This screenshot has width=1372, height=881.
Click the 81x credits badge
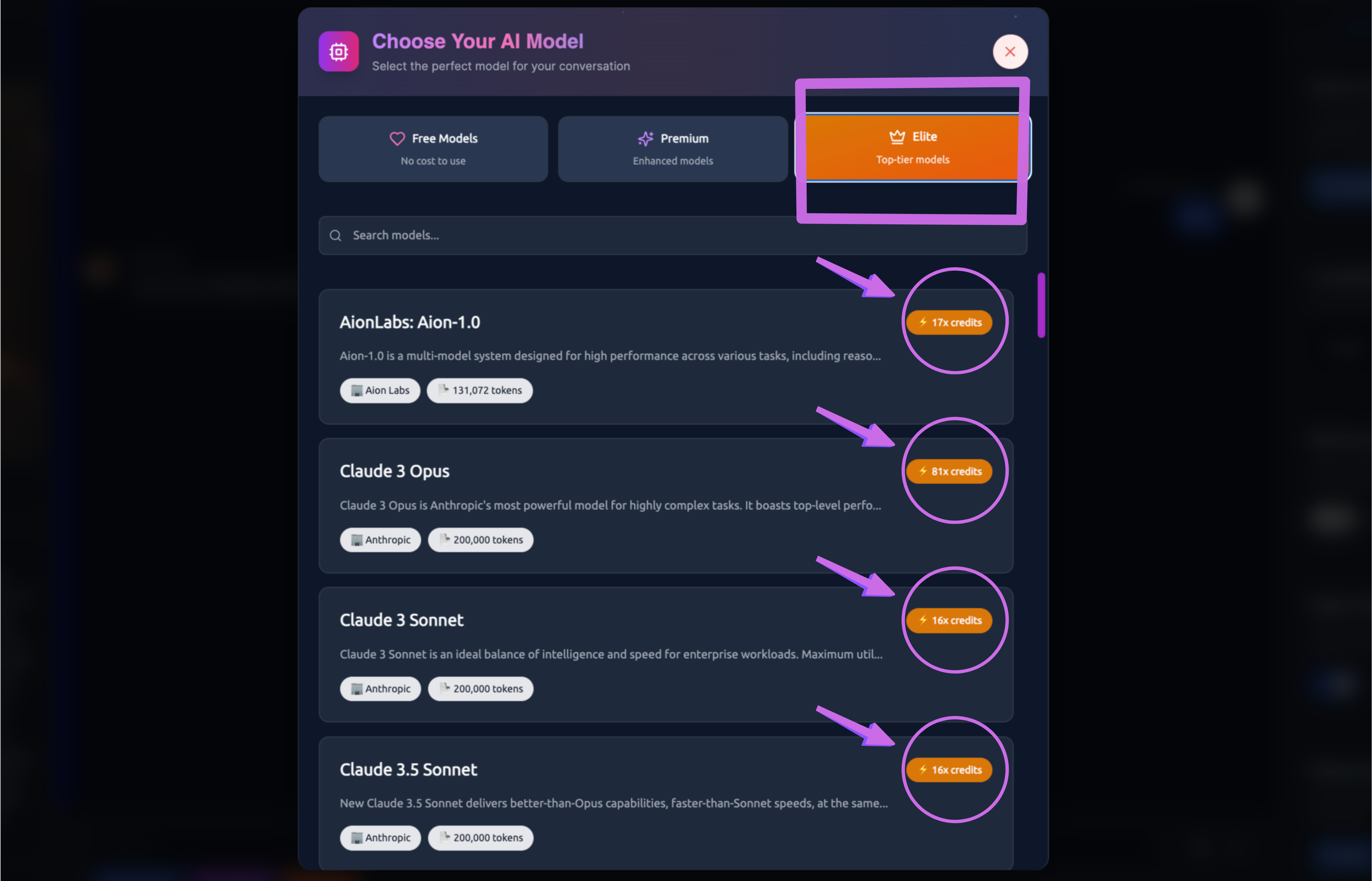click(949, 471)
